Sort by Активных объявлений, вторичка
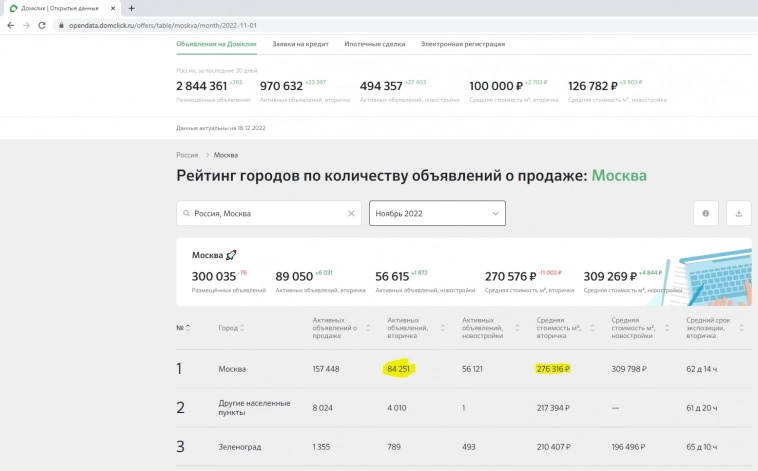 point(416,328)
